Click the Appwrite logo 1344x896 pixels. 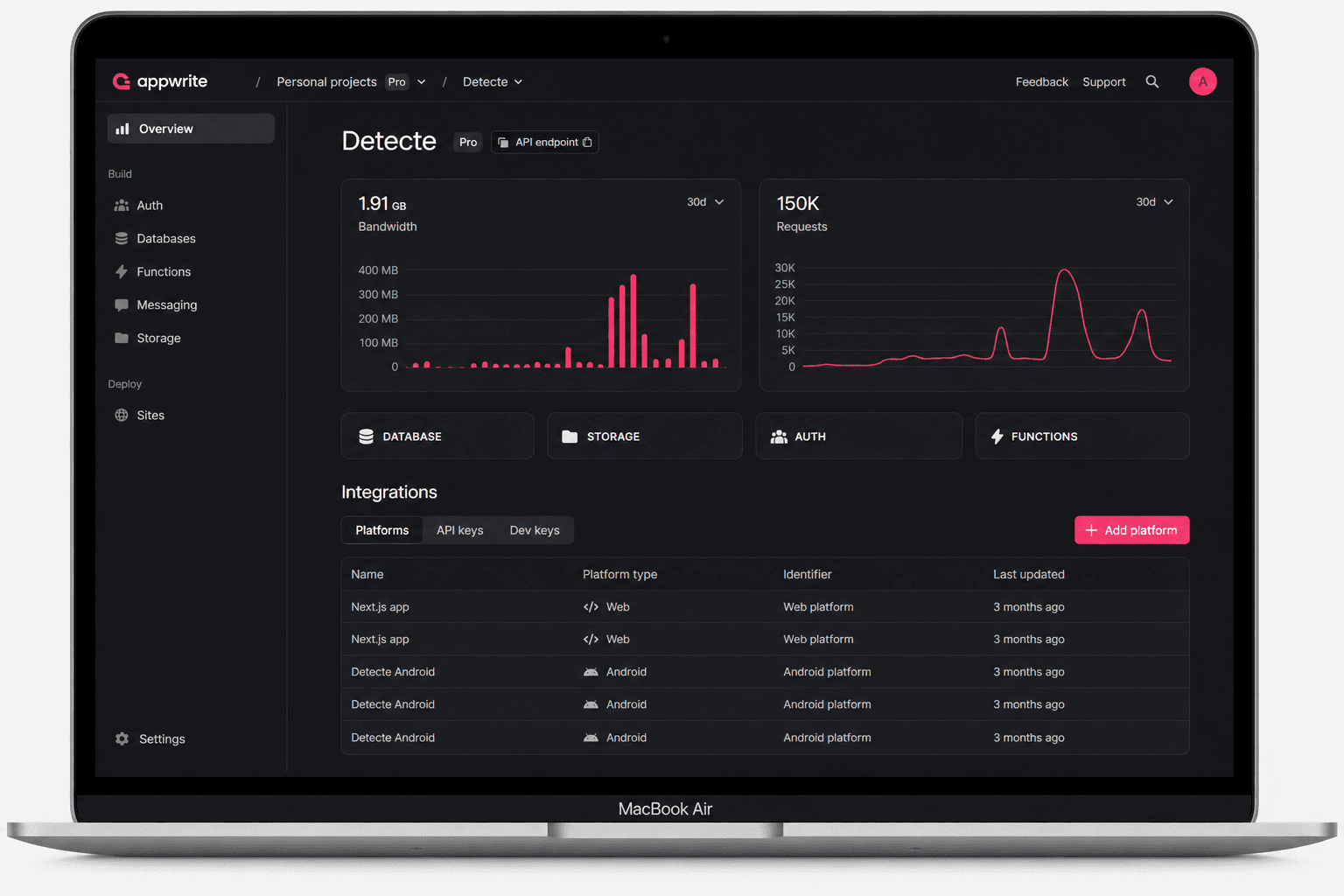click(x=160, y=81)
